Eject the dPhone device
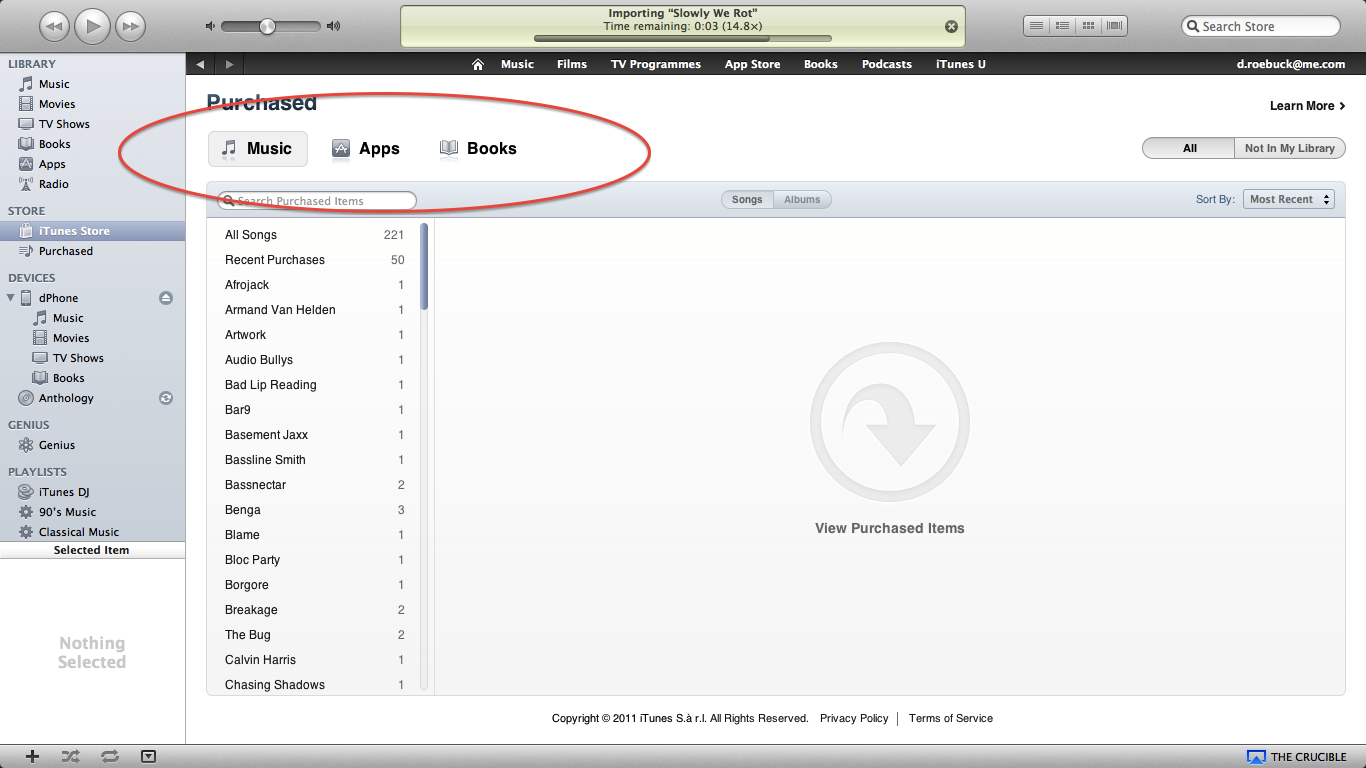The width and height of the screenshot is (1366, 768). pyautogui.click(x=166, y=298)
